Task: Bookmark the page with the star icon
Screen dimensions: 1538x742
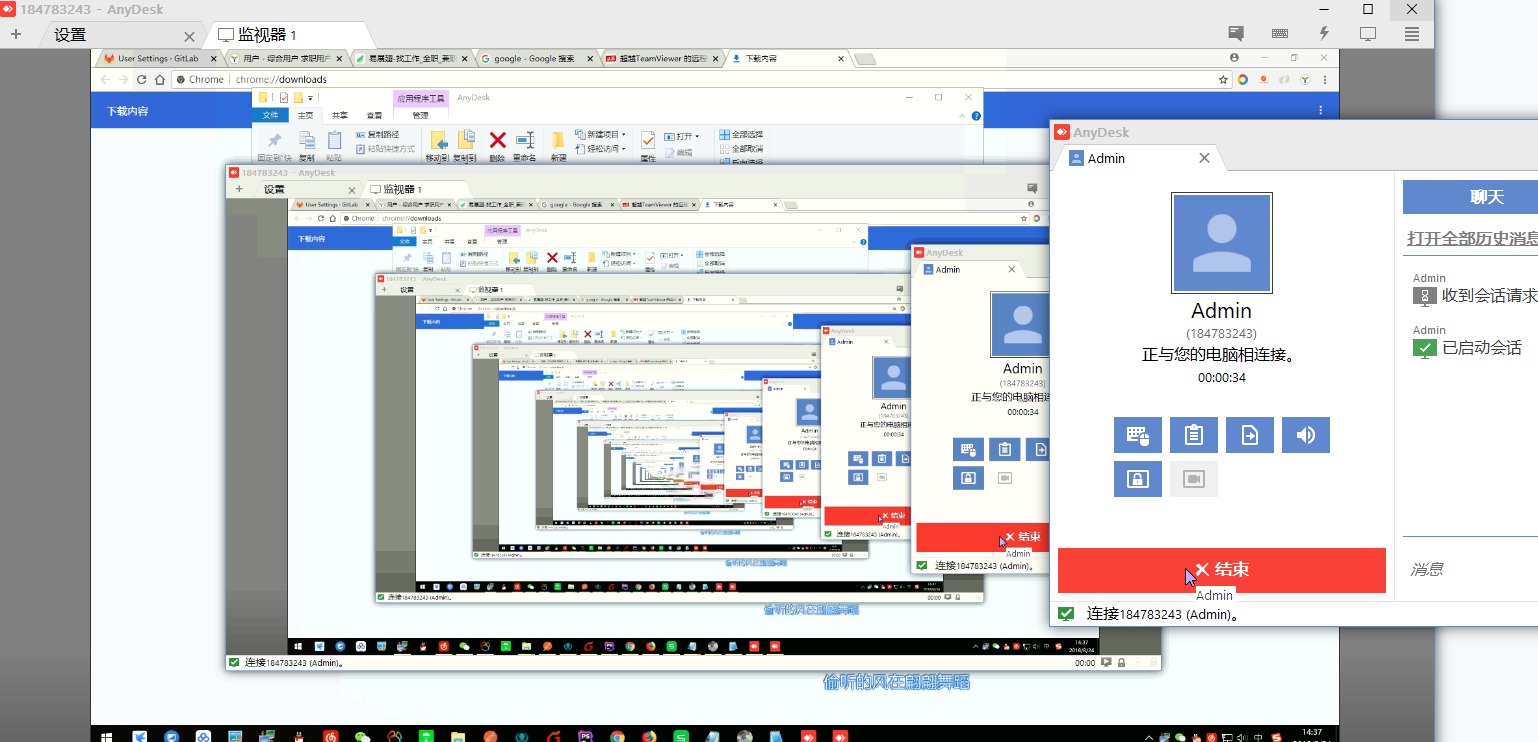Action: (1223, 79)
